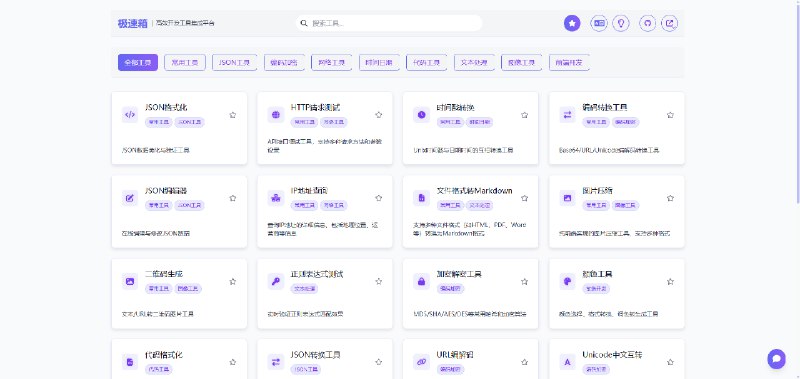This screenshot has width=800, height=379.
Task: Show the 图像工具 category
Action: click(521, 62)
